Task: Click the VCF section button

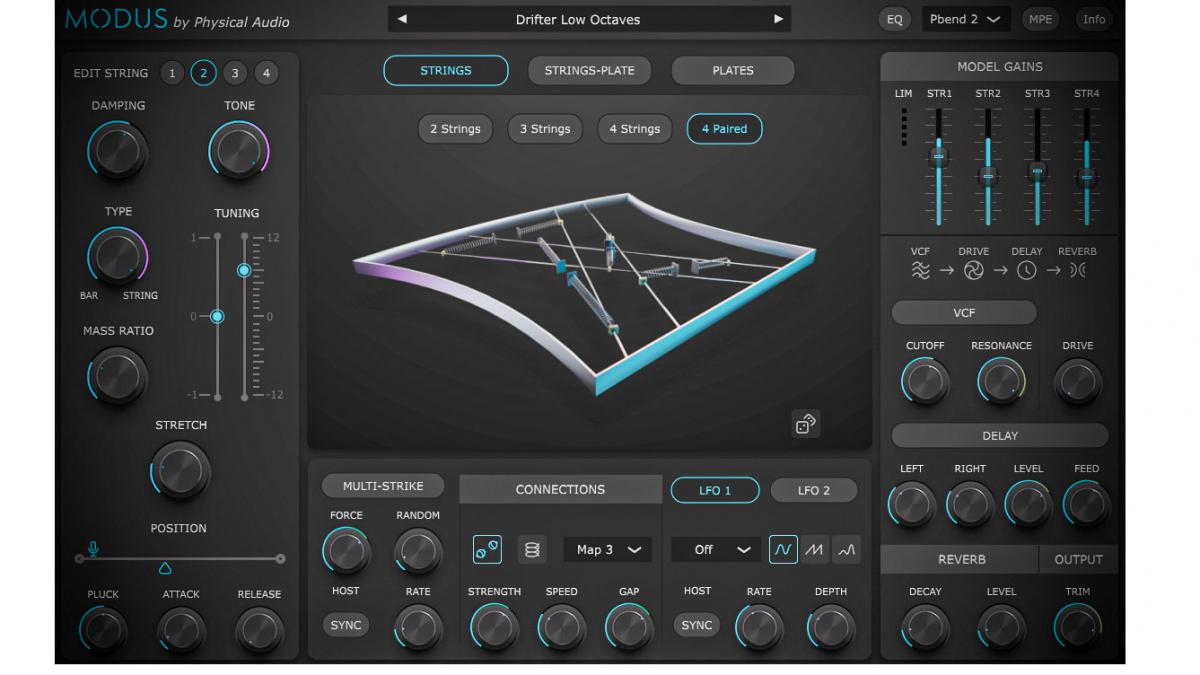Action: point(964,313)
